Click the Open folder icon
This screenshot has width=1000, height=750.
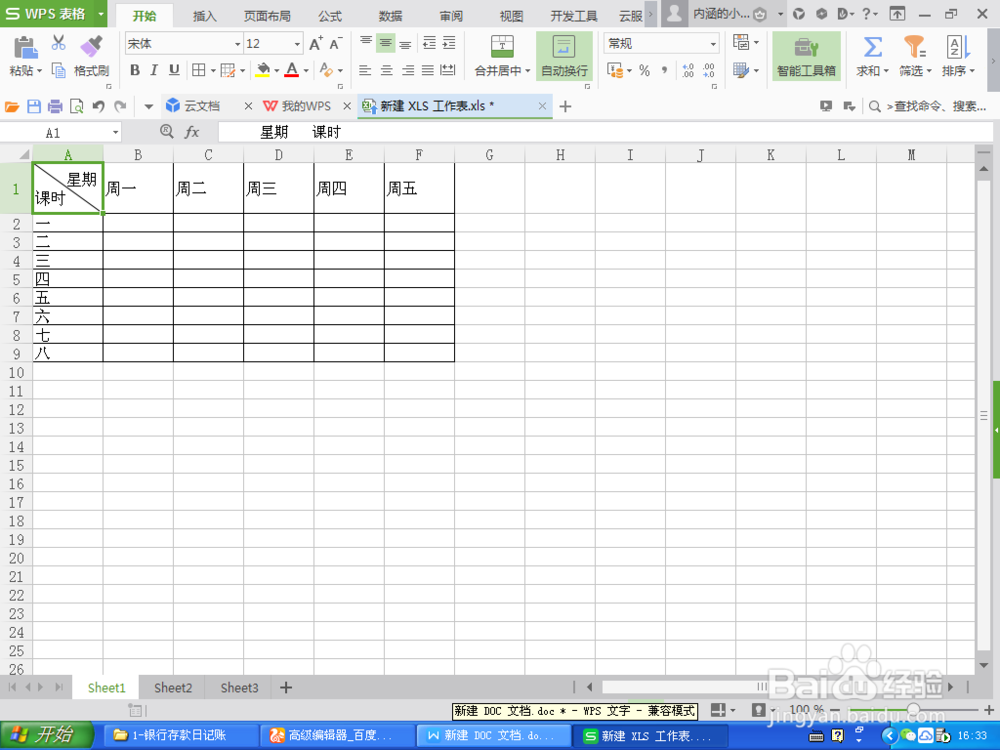(12, 107)
